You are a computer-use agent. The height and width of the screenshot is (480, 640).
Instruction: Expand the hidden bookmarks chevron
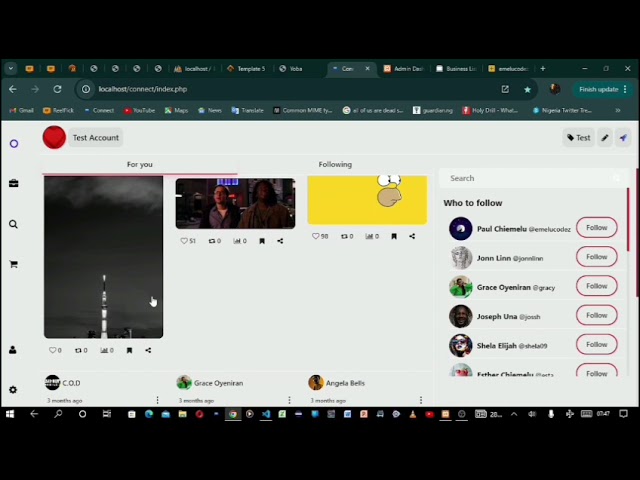pos(618,110)
